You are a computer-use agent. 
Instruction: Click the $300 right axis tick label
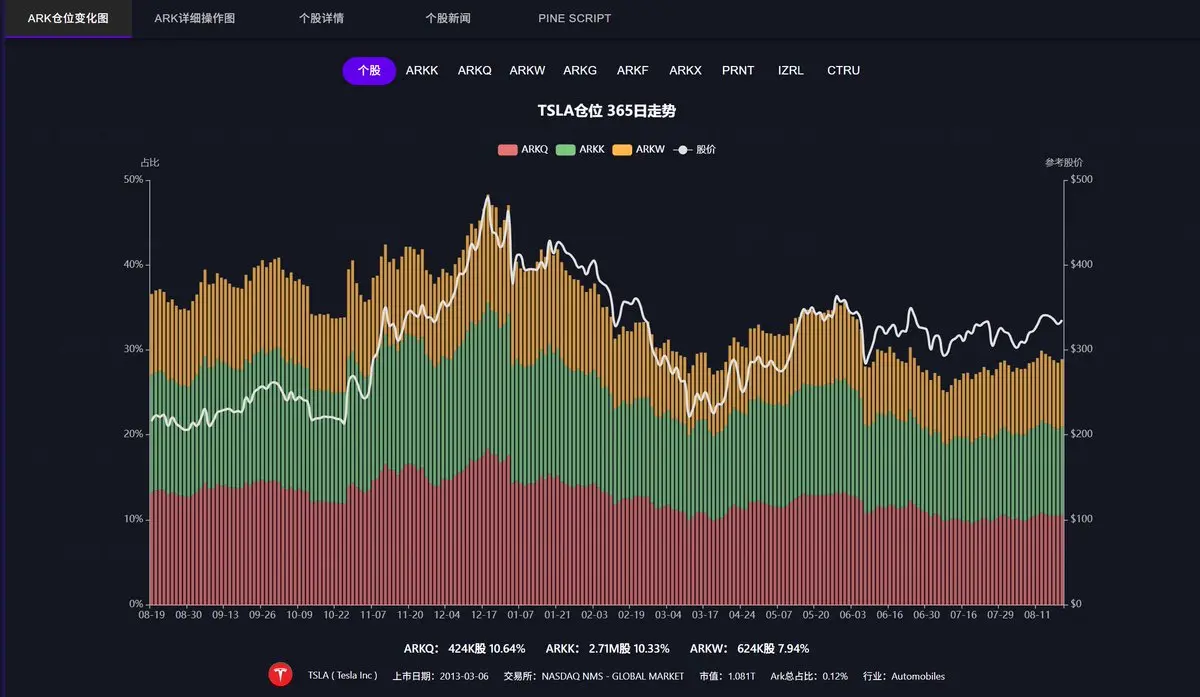point(1082,349)
